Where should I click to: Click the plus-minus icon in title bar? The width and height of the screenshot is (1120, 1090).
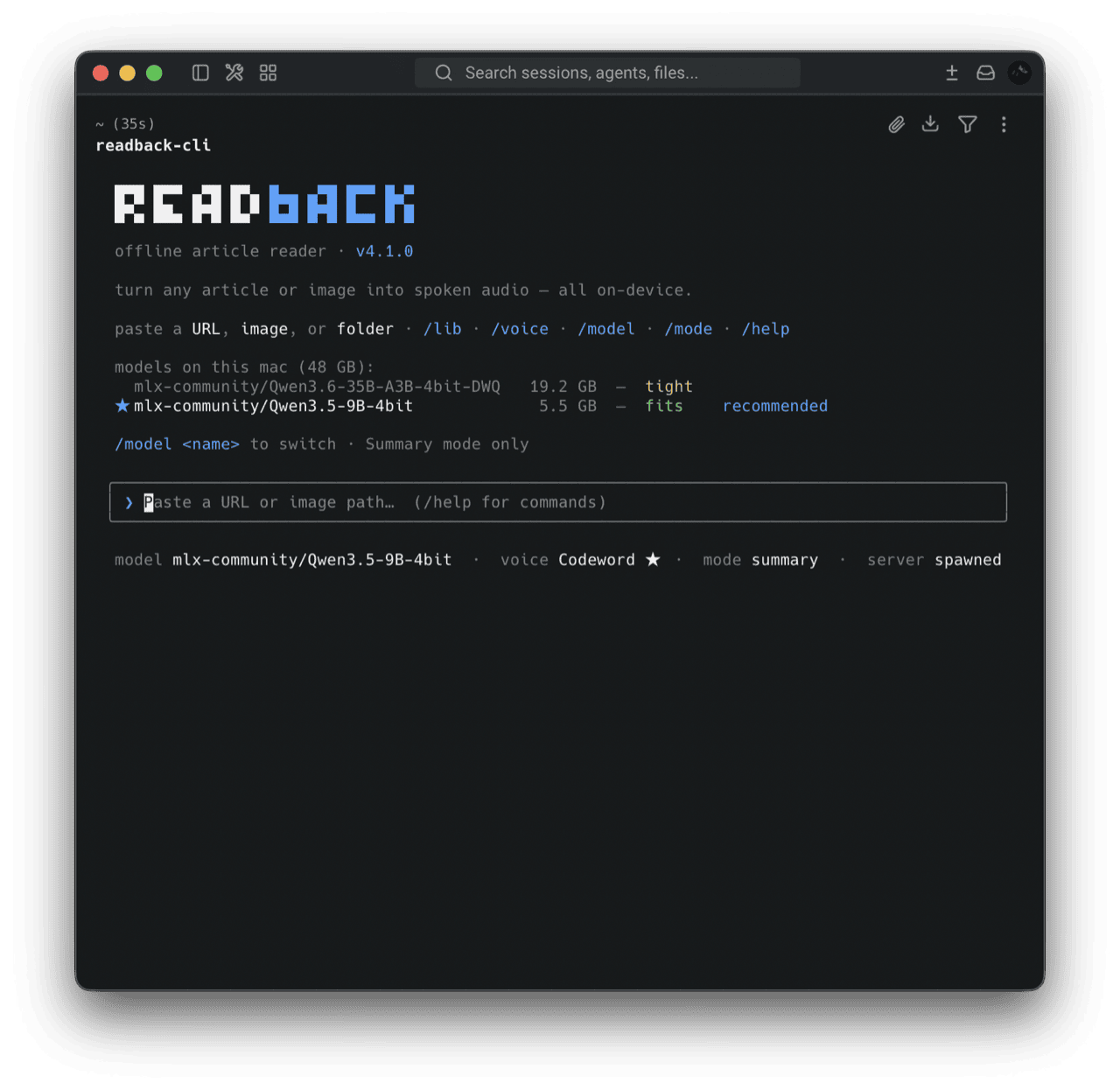pyautogui.click(x=952, y=73)
